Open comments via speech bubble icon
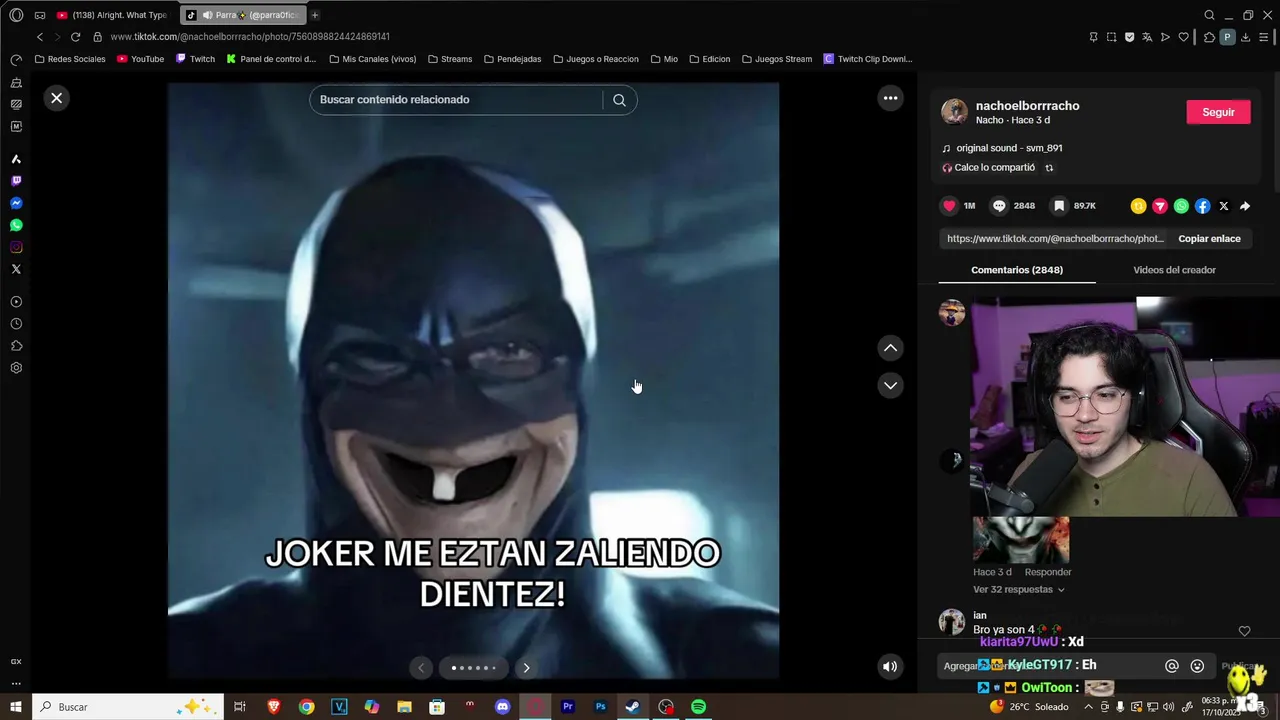Image resolution: width=1280 pixels, height=720 pixels. click(999, 206)
